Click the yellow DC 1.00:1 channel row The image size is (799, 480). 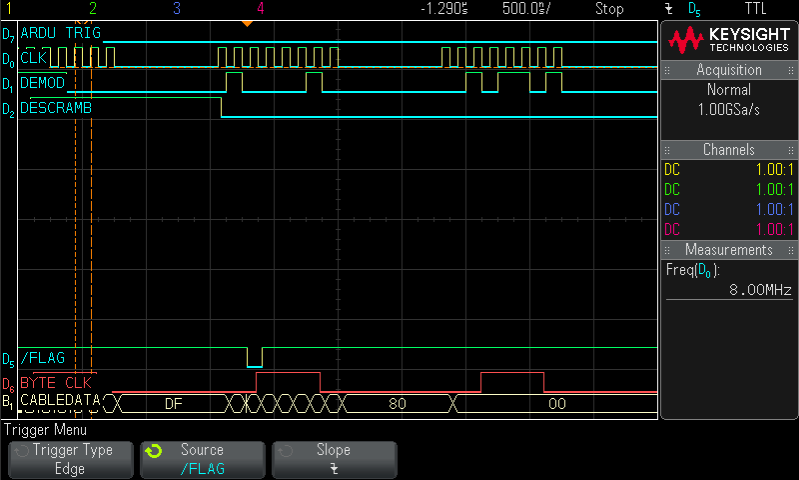[729, 170]
